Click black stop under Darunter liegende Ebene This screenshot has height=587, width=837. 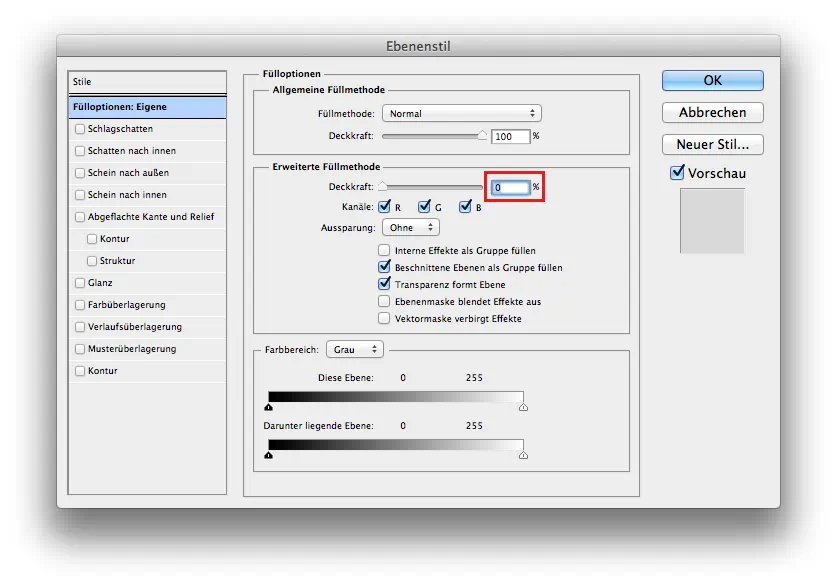(269, 454)
